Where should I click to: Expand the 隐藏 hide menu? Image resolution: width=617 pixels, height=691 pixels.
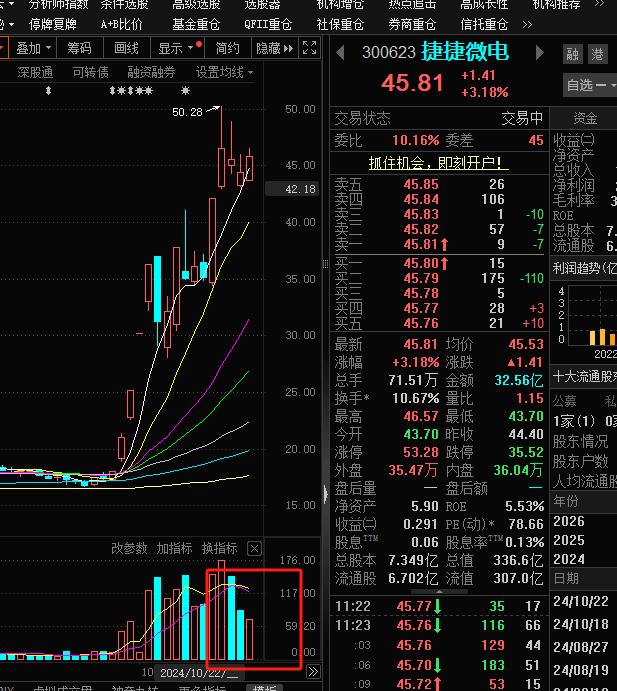coord(274,48)
